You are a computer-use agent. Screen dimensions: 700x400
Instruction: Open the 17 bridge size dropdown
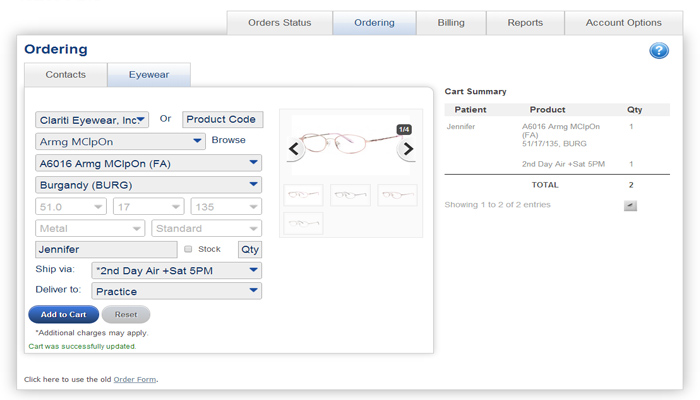(x=148, y=207)
